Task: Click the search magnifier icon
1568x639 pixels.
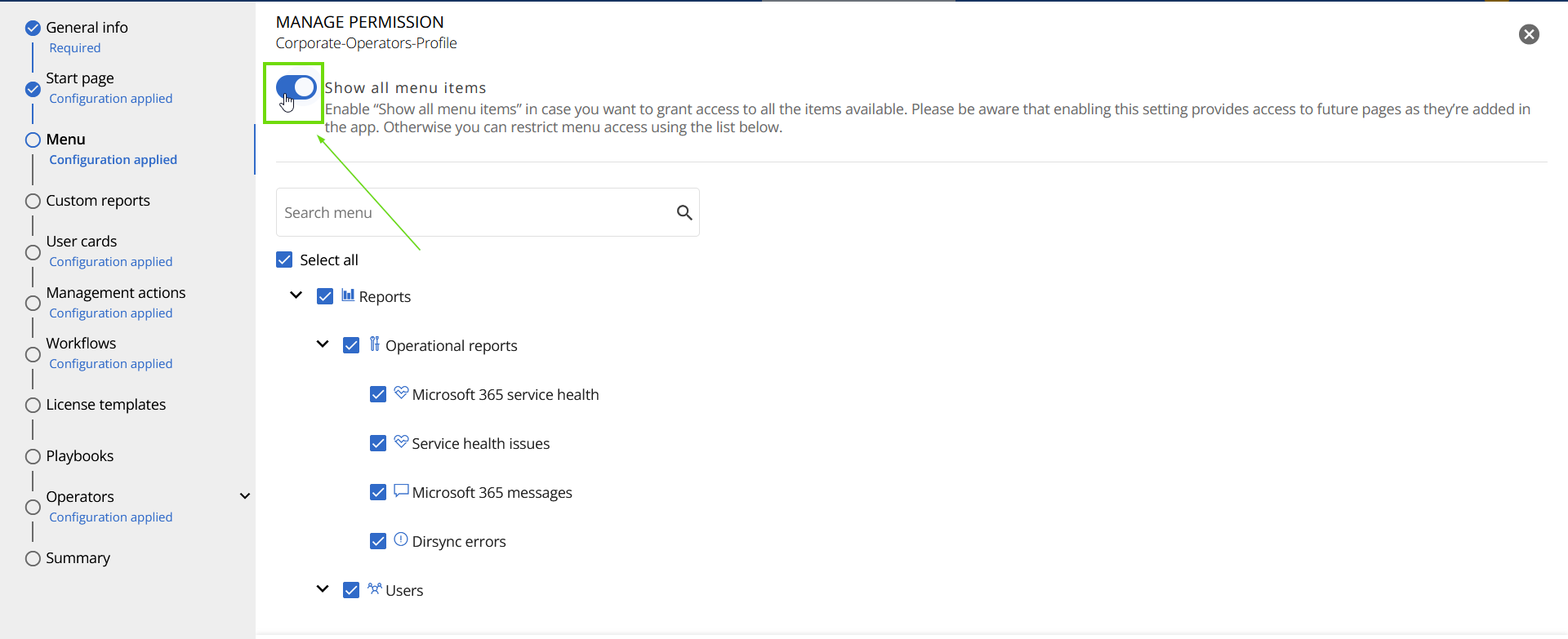Action: click(684, 212)
